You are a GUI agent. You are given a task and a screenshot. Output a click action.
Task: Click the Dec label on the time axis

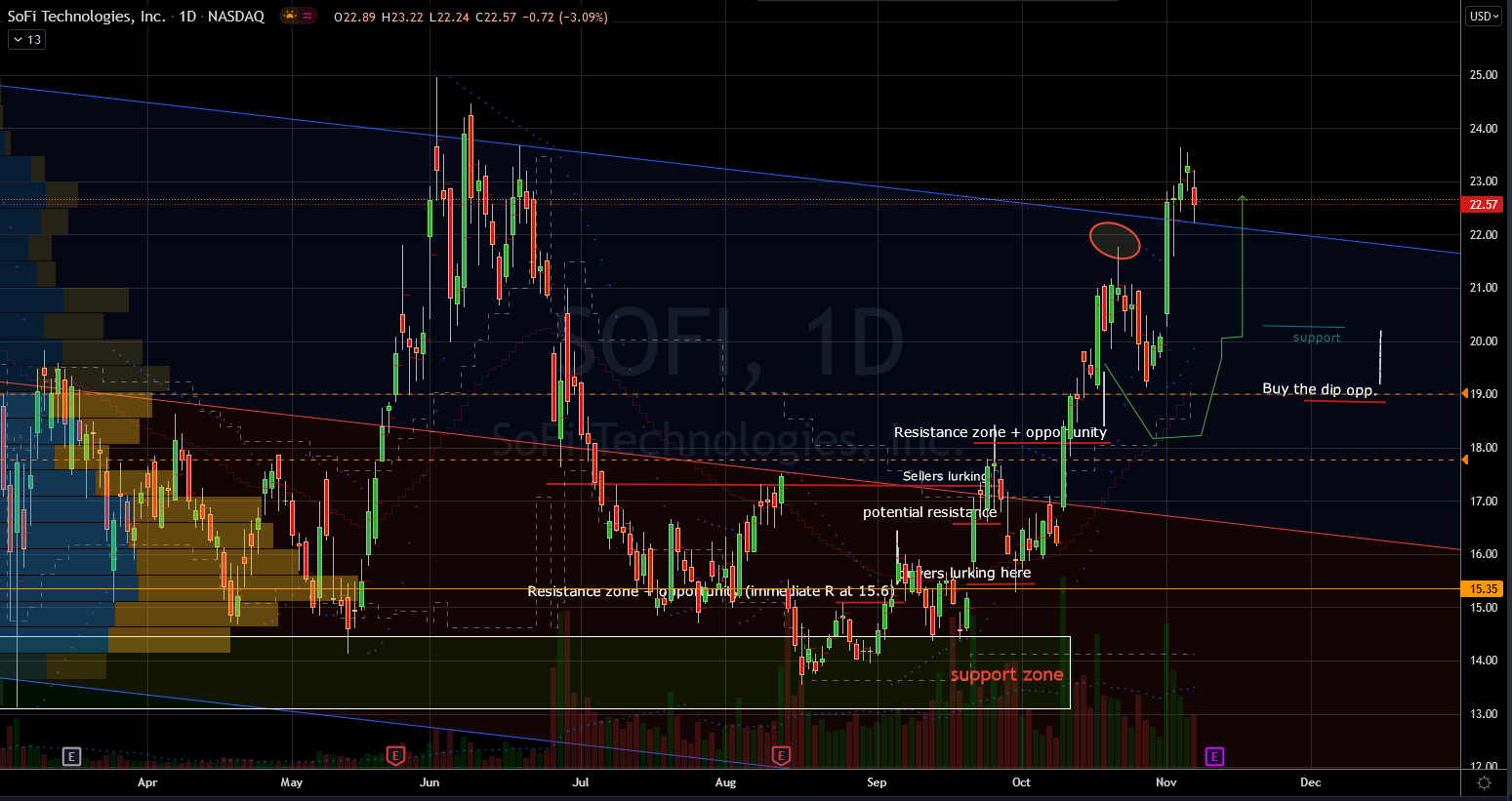coord(1310,782)
